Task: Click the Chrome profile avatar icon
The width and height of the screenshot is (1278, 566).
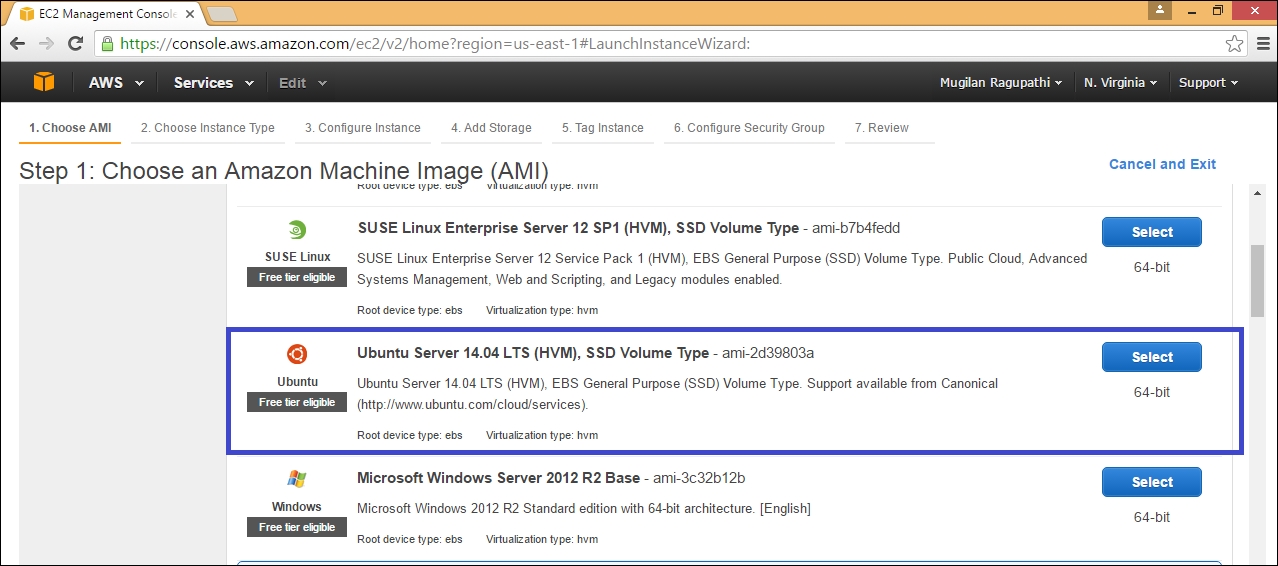Action: [1159, 9]
